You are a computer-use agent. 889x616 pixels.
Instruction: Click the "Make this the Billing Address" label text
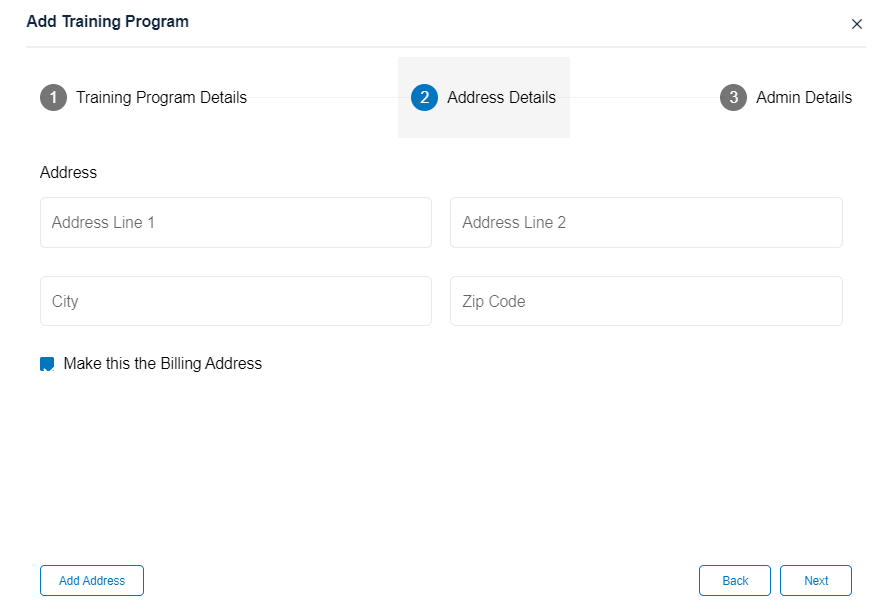click(x=162, y=364)
